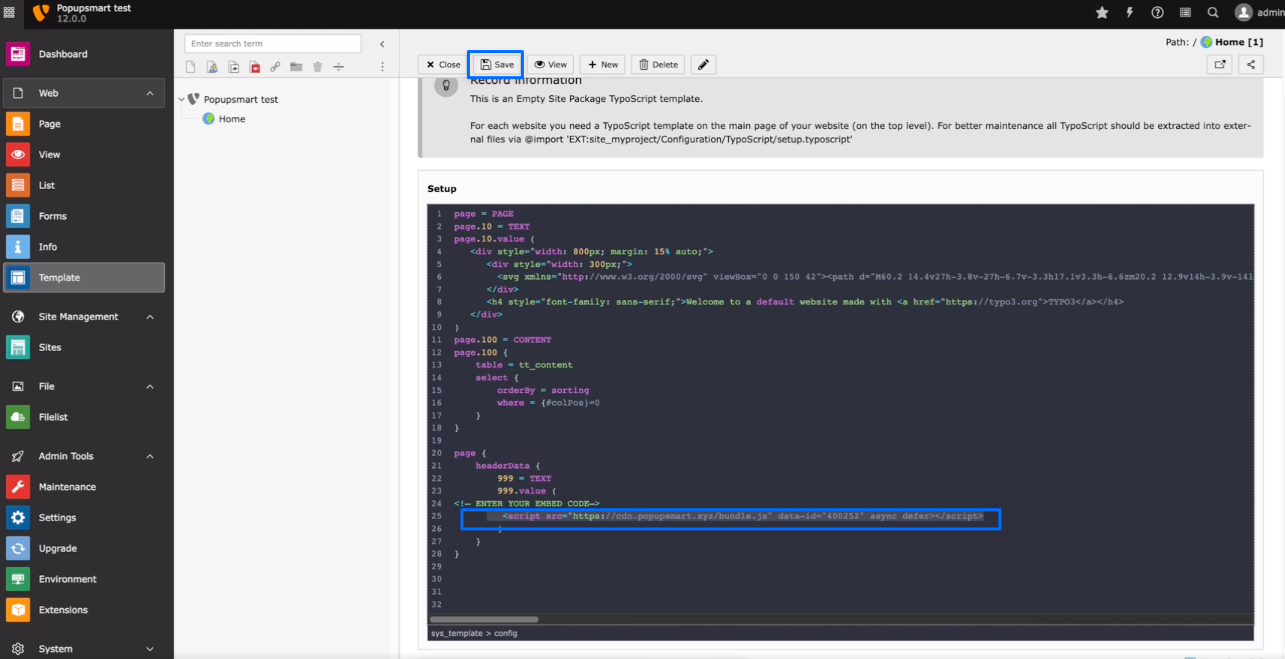Click the share icon button

tap(1251, 64)
